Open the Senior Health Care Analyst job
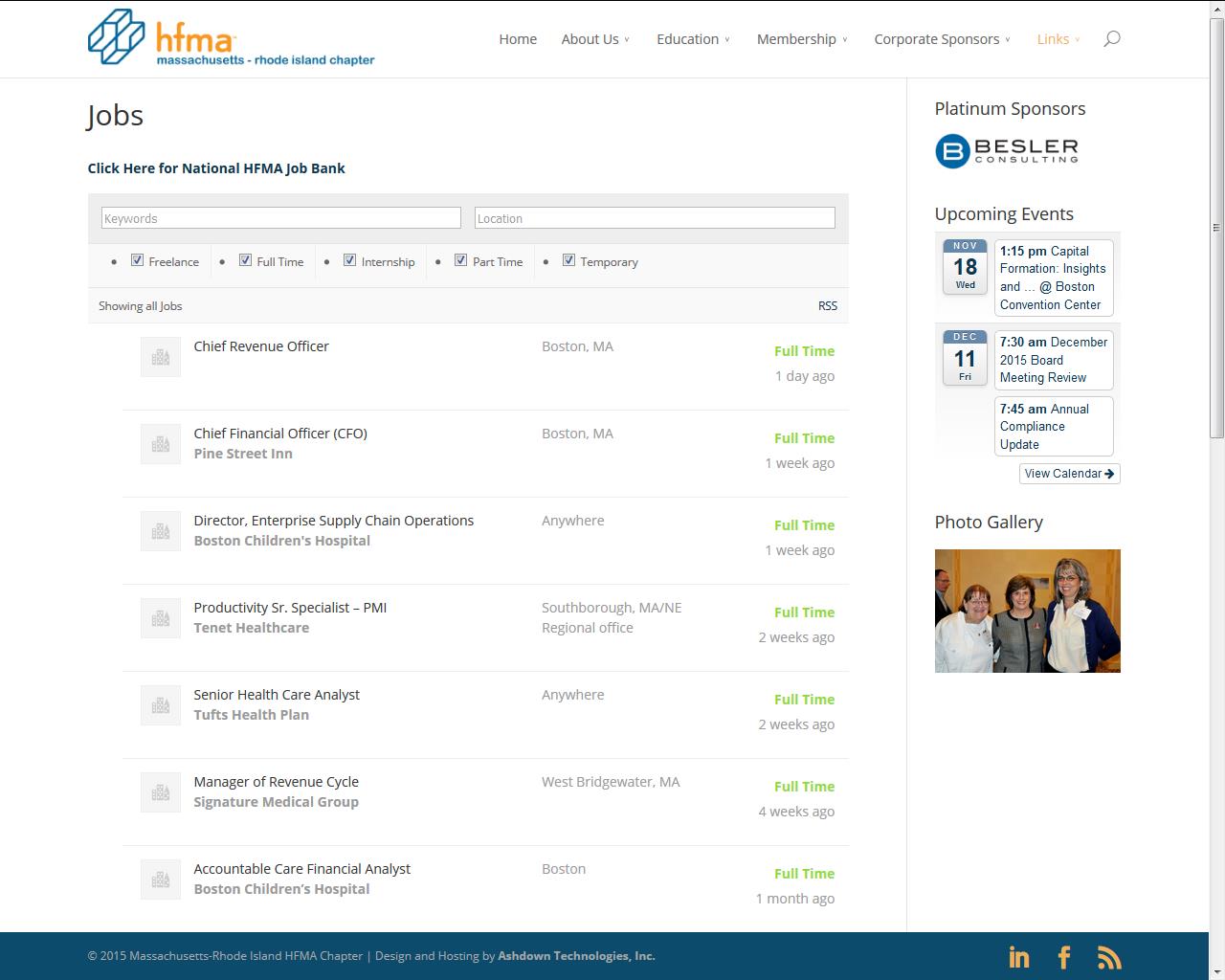The height and width of the screenshot is (980, 1225). coord(277,695)
